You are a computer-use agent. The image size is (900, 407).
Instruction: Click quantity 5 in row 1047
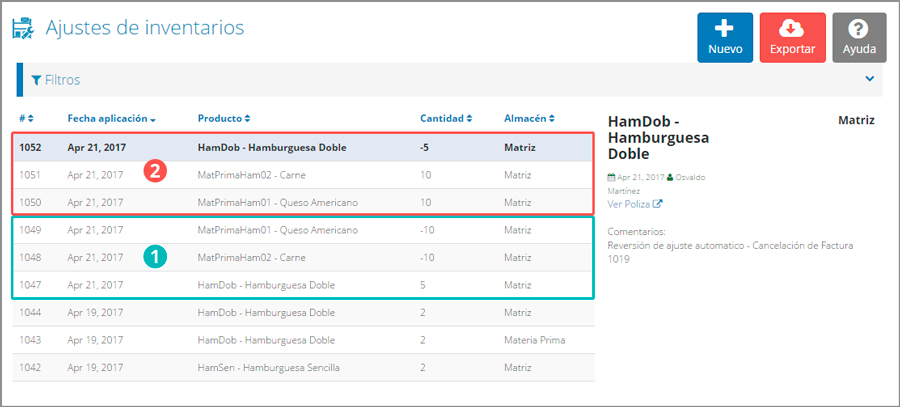(423, 285)
